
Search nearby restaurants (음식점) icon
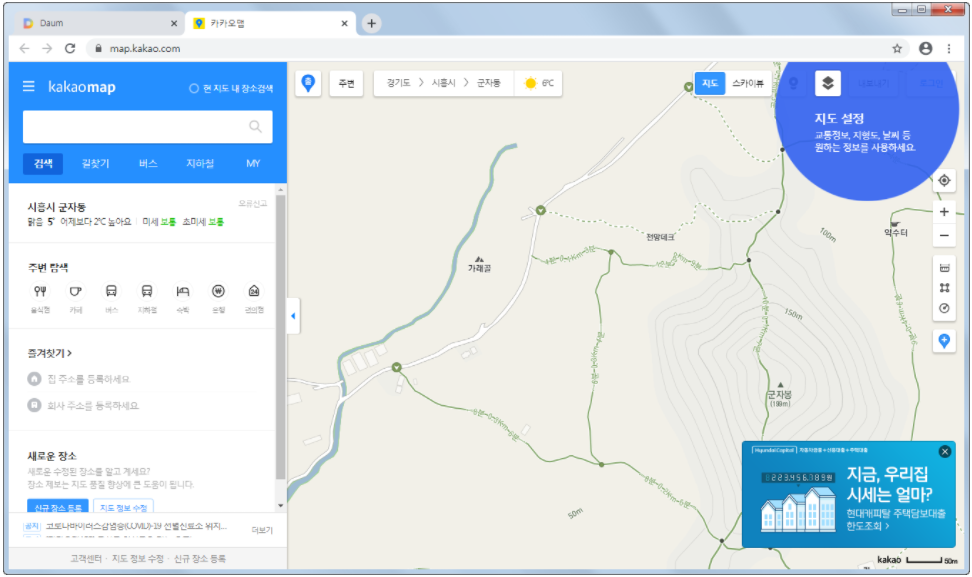coord(40,291)
